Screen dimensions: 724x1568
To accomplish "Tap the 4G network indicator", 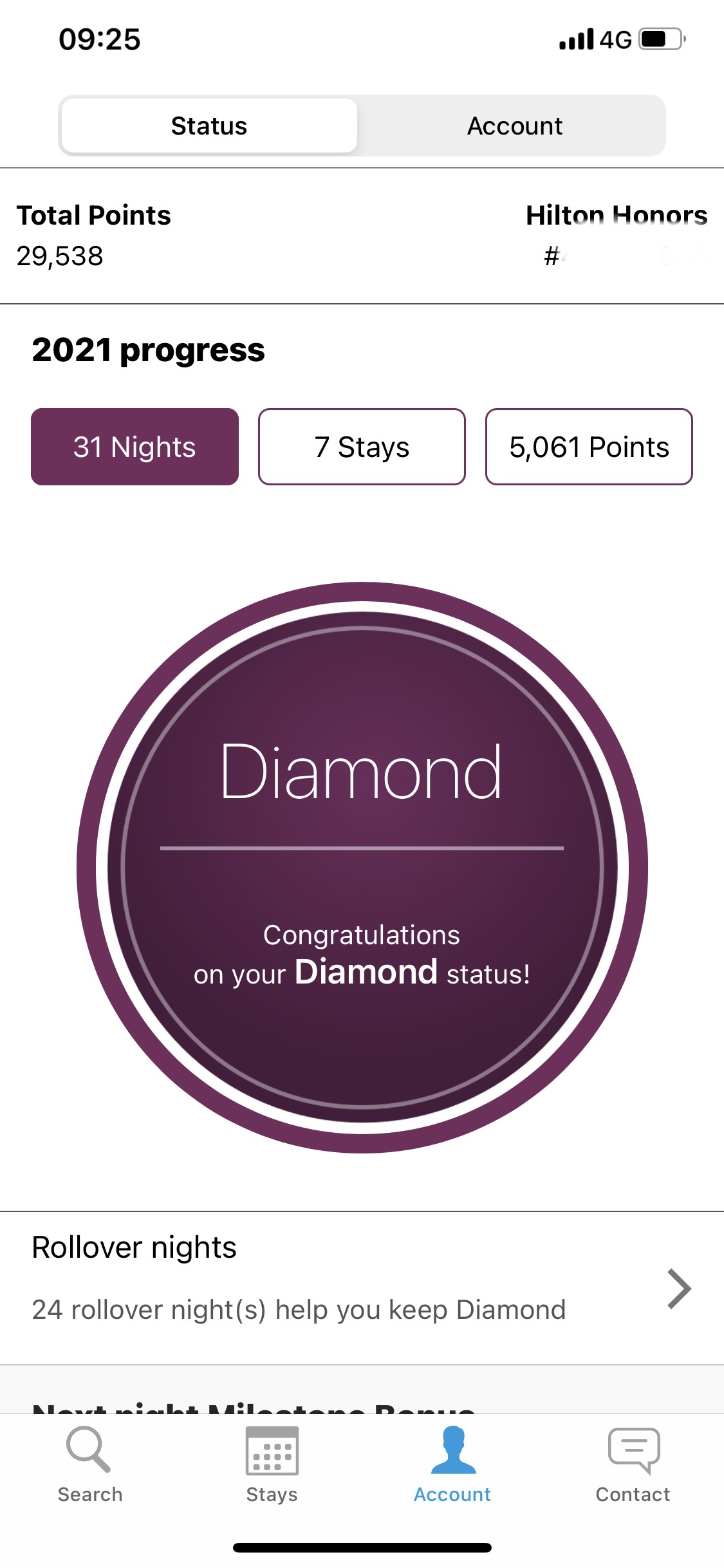I will (616, 40).
